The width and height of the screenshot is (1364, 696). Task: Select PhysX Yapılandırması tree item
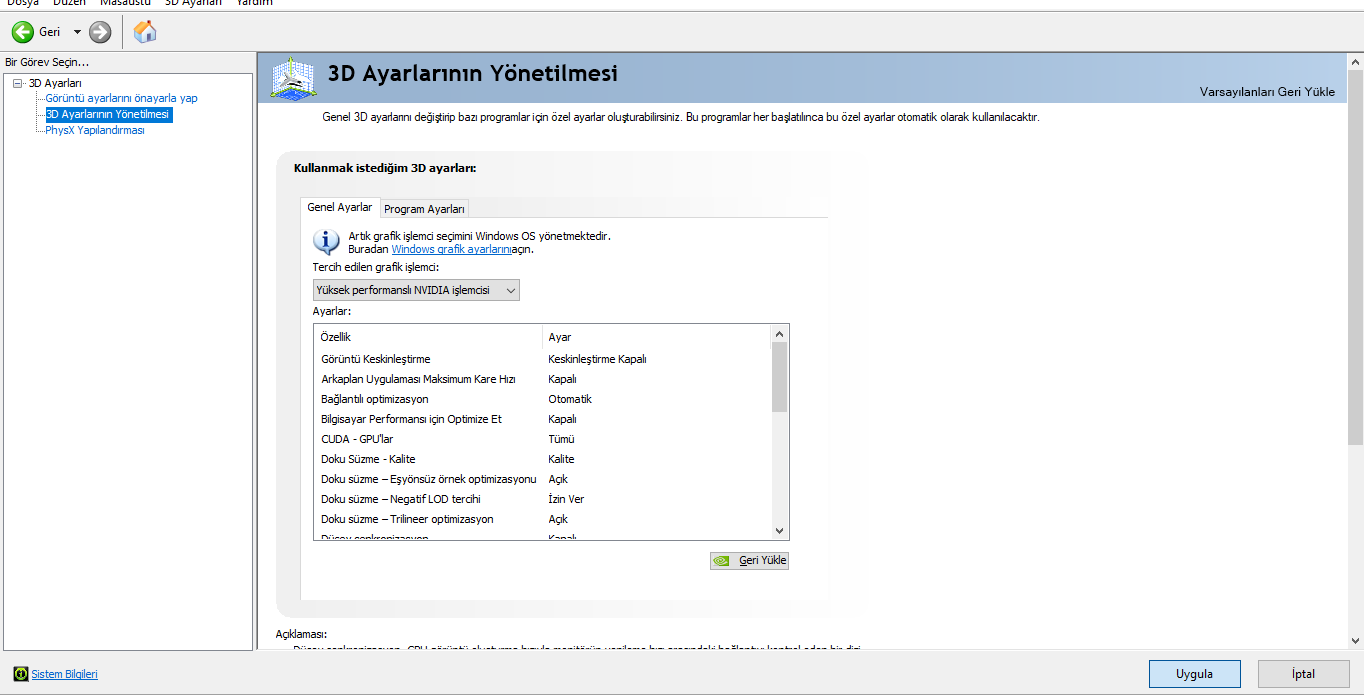[x=95, y=130]
